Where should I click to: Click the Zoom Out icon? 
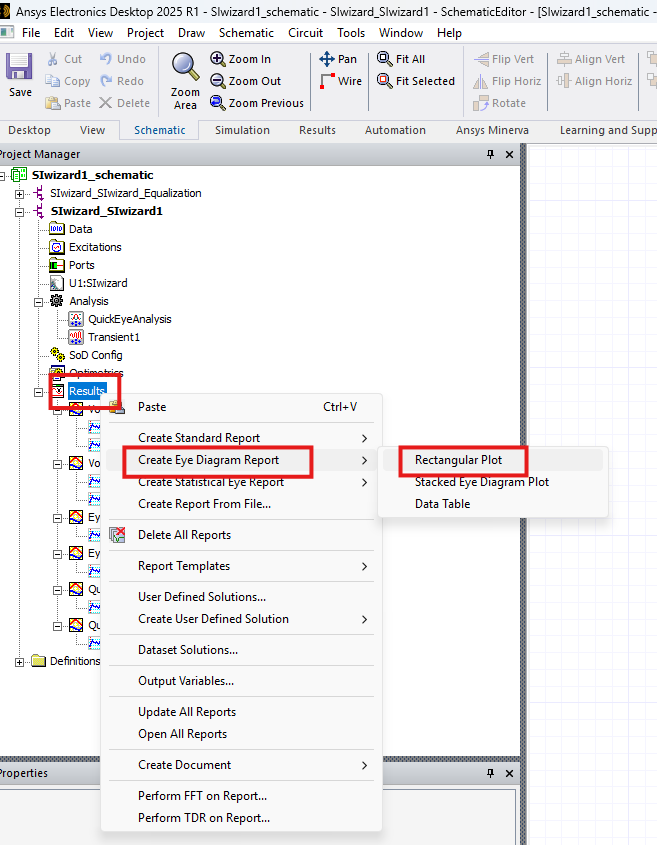click(218, 81)
